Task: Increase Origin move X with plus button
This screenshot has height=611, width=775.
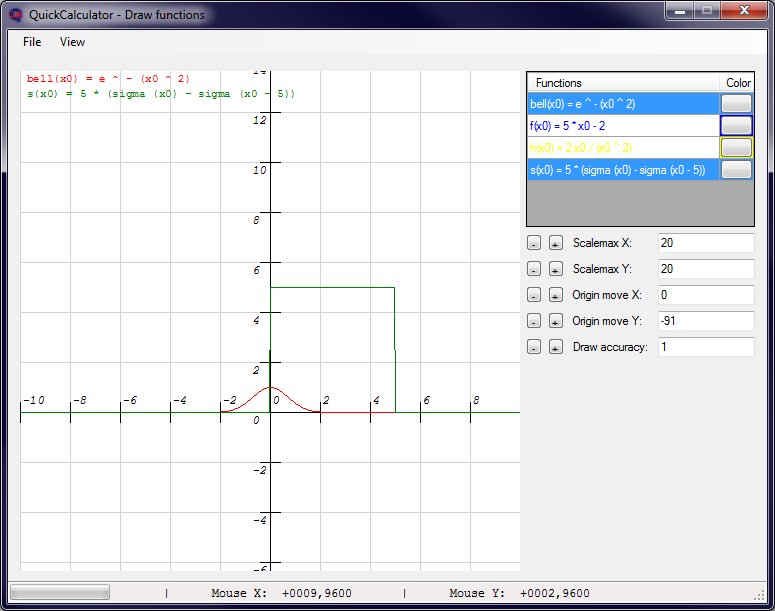Action: coord(556,295)
